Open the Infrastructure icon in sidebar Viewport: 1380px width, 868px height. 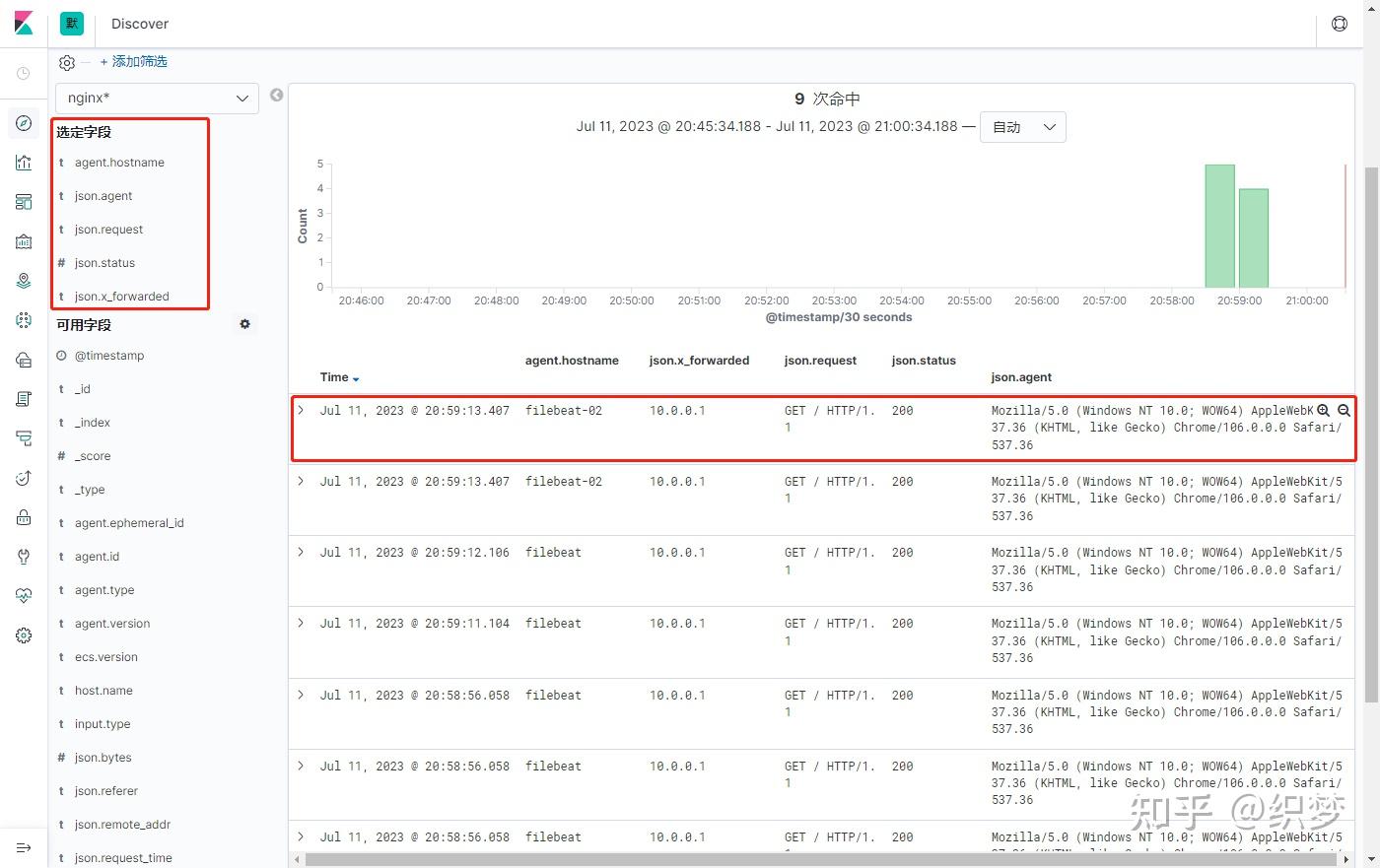tap(24, 360)
